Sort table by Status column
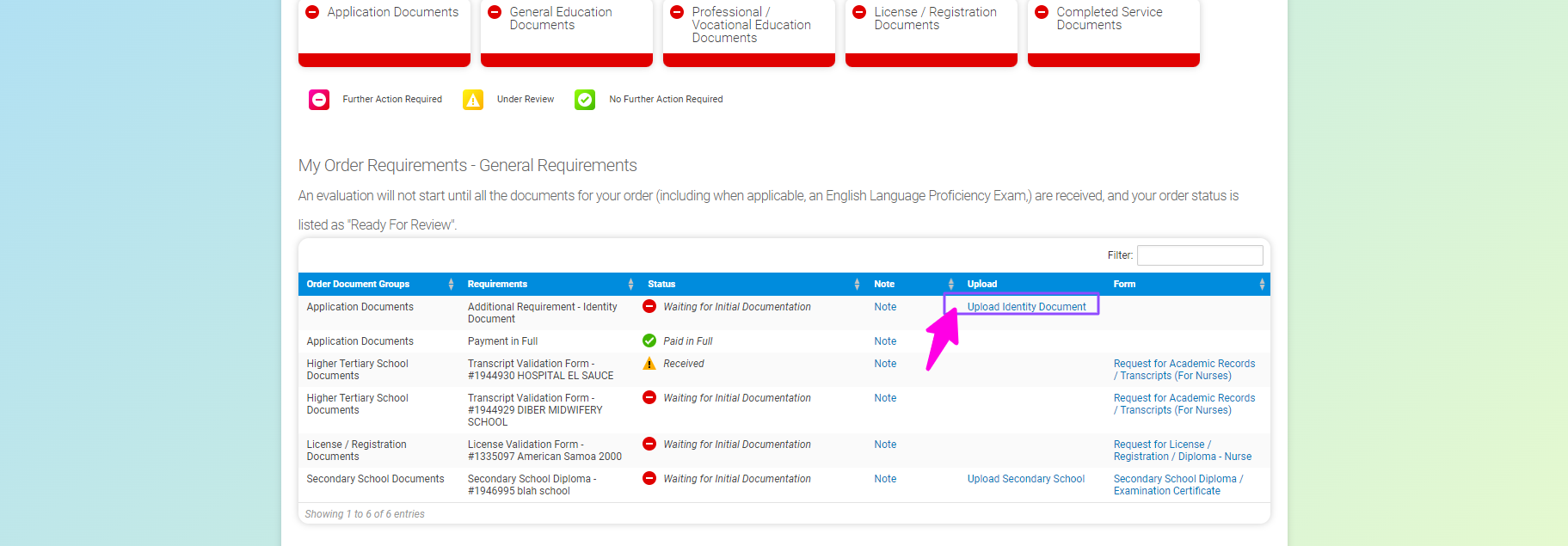This screenshot has height=546, width=1568. coord(661,284)
